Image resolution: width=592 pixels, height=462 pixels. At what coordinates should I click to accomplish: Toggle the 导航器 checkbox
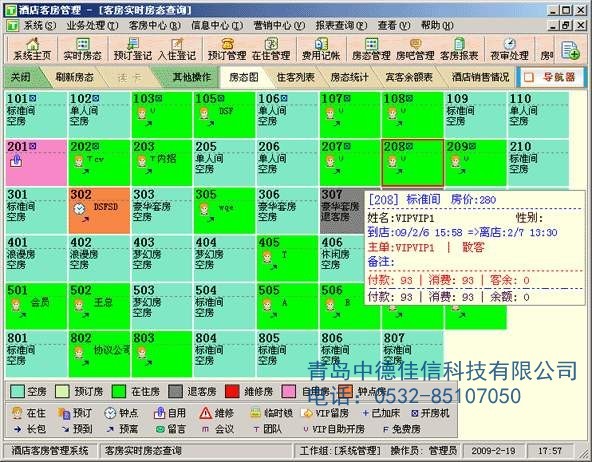point(529,77)
